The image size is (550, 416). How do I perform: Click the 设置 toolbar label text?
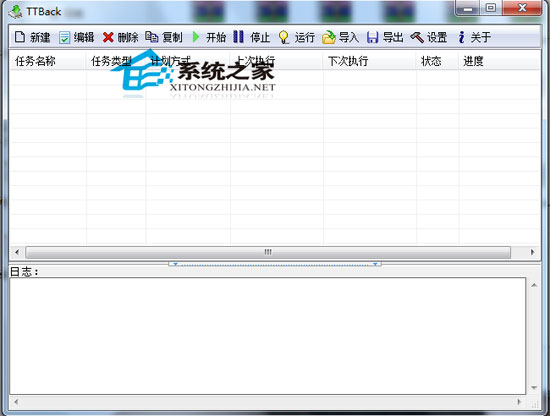tap(437, 37)
